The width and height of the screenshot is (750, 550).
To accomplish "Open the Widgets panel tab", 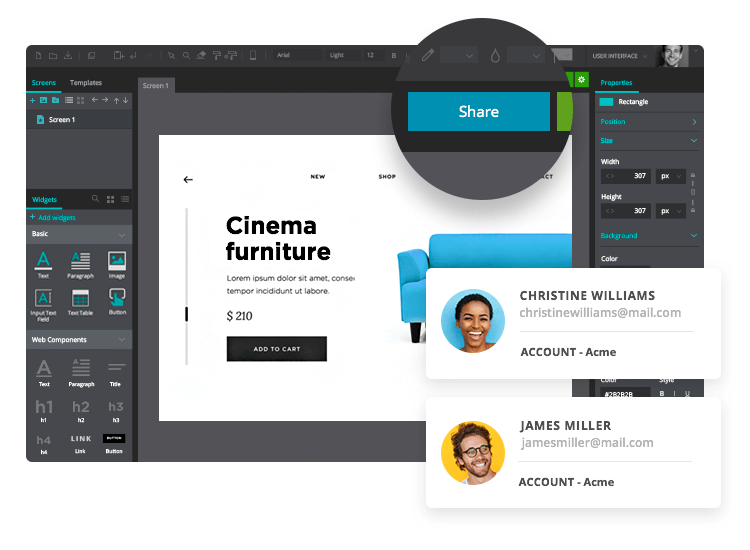I will pos(44,200).
